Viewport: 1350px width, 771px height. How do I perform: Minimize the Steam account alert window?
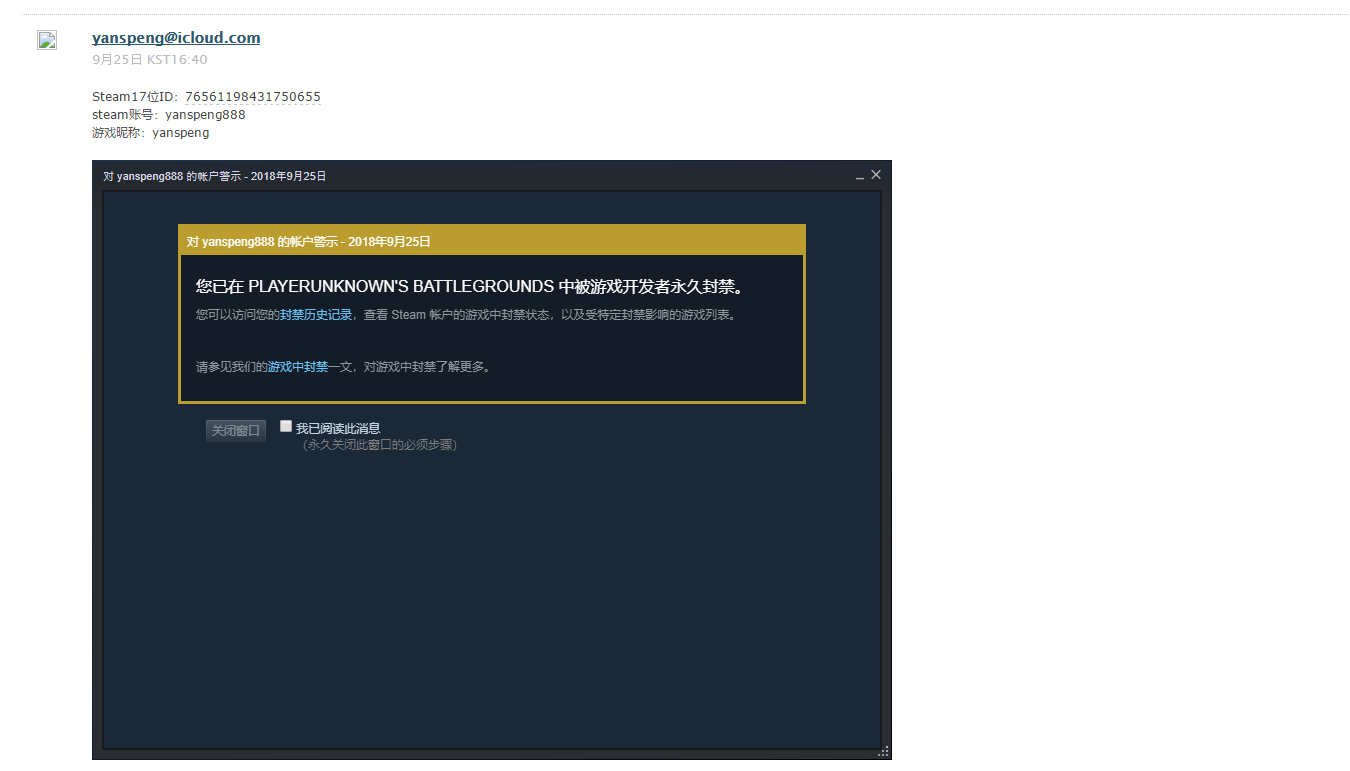coord(860,176)
